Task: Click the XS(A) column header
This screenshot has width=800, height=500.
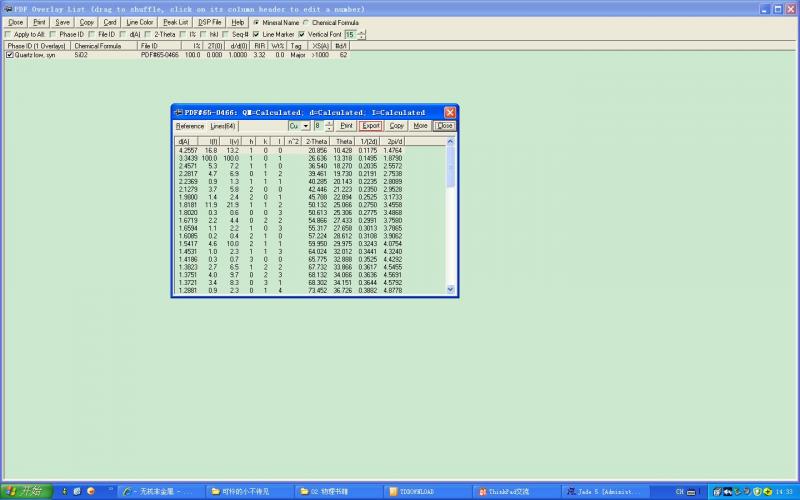Action: (x=320, y=46)
